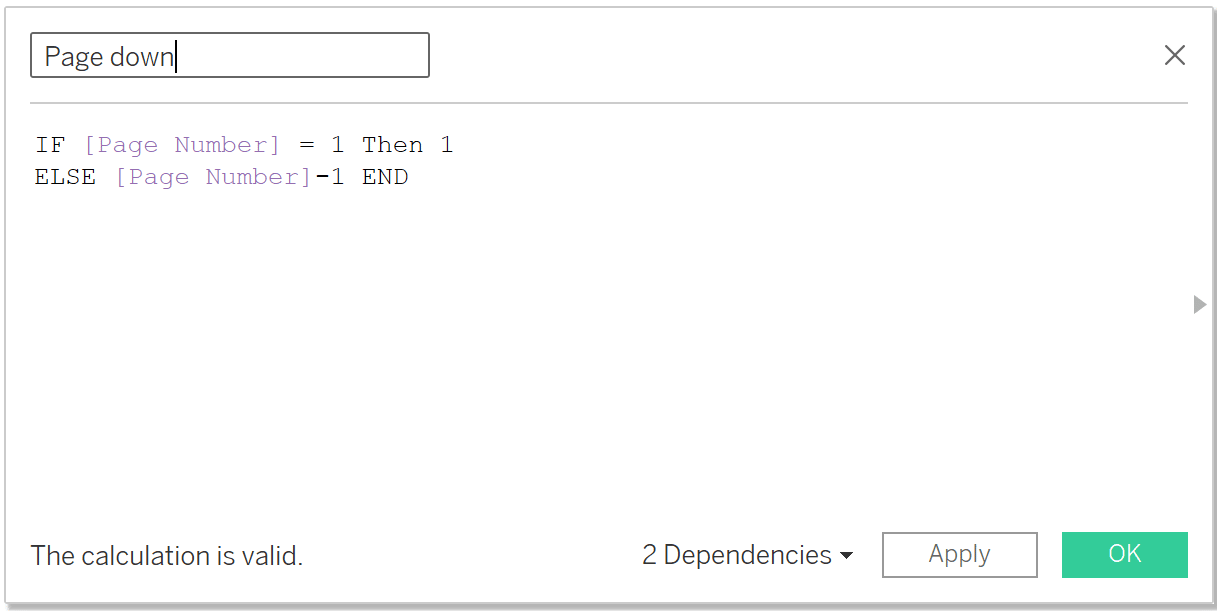Click the small caret beside 2 Dependencies

(846, 556)
